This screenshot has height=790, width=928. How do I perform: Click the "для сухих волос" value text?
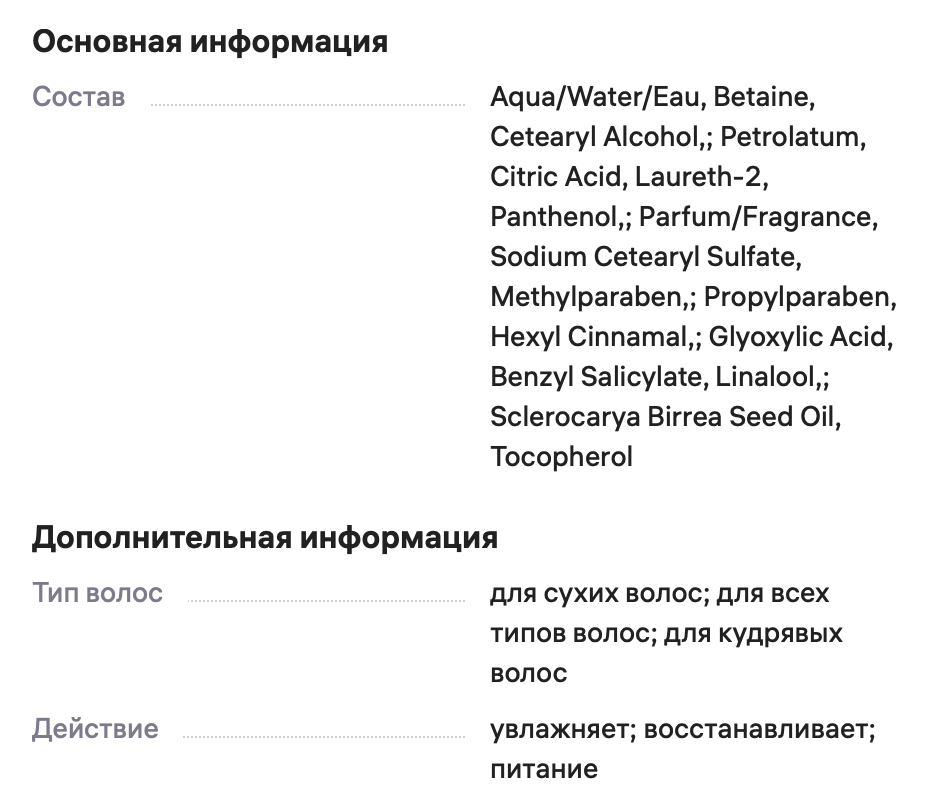599,593
